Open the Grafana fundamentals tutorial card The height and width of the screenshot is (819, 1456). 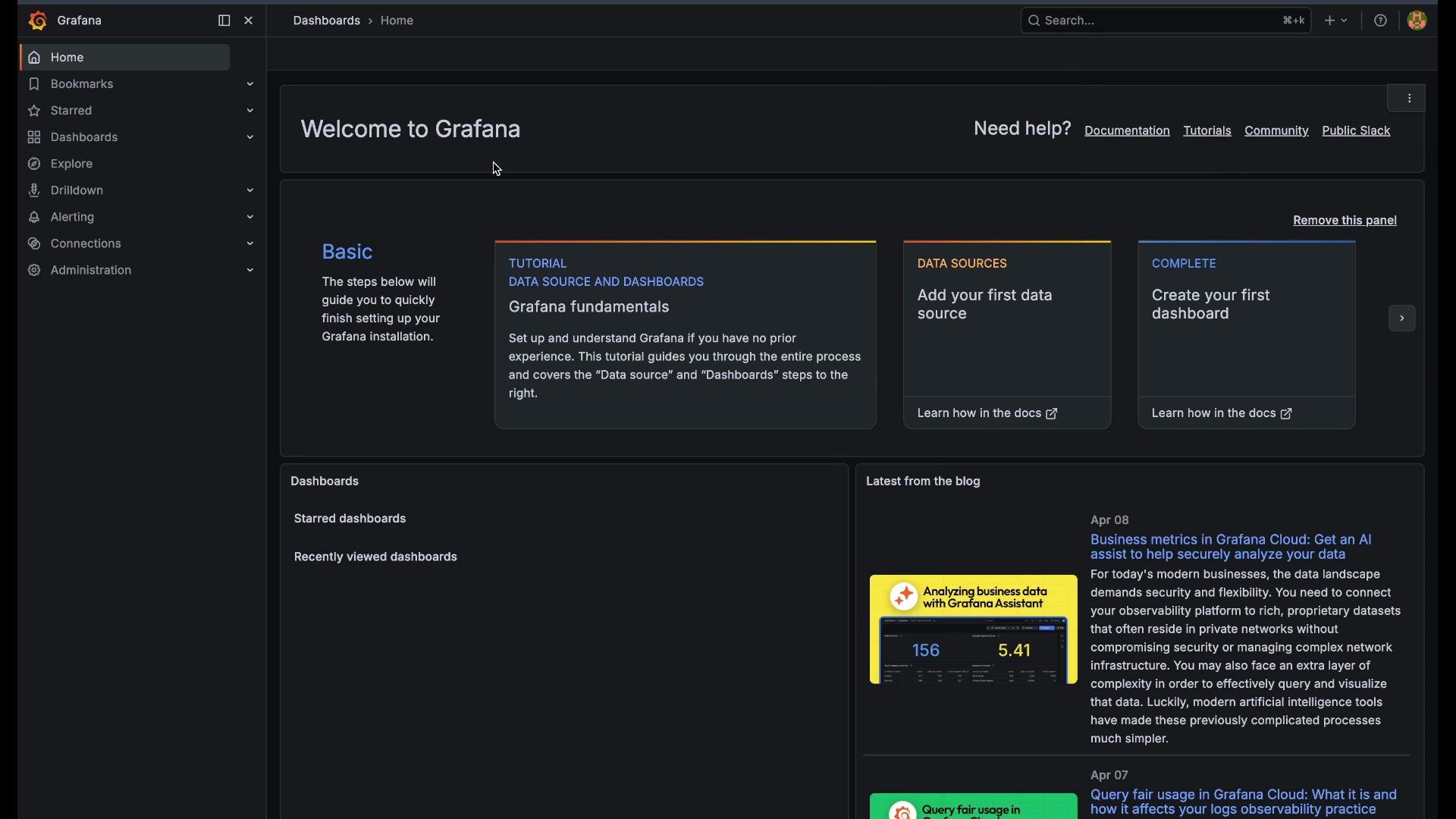(x=686, y=335)
